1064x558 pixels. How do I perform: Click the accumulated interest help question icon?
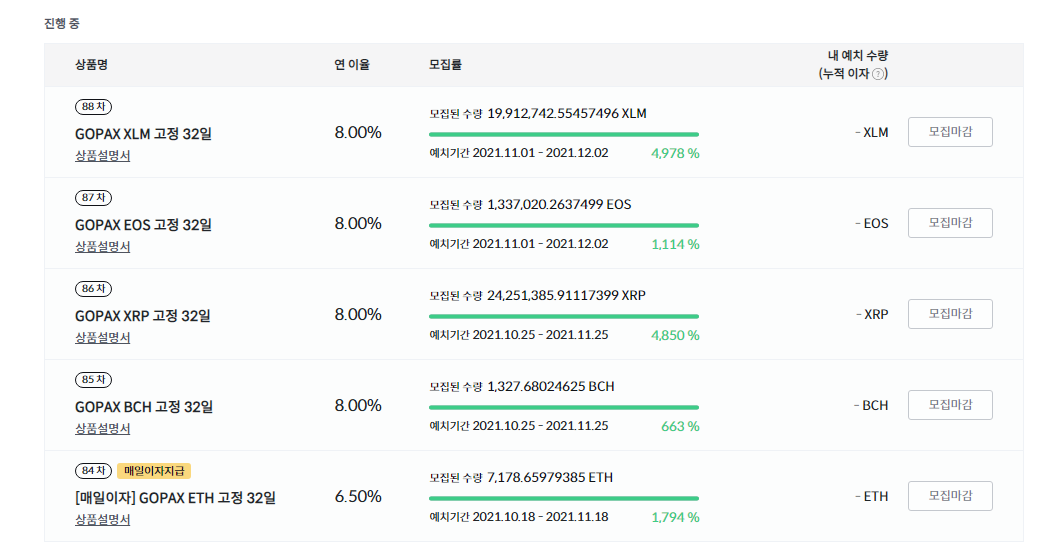click(878, 74)
